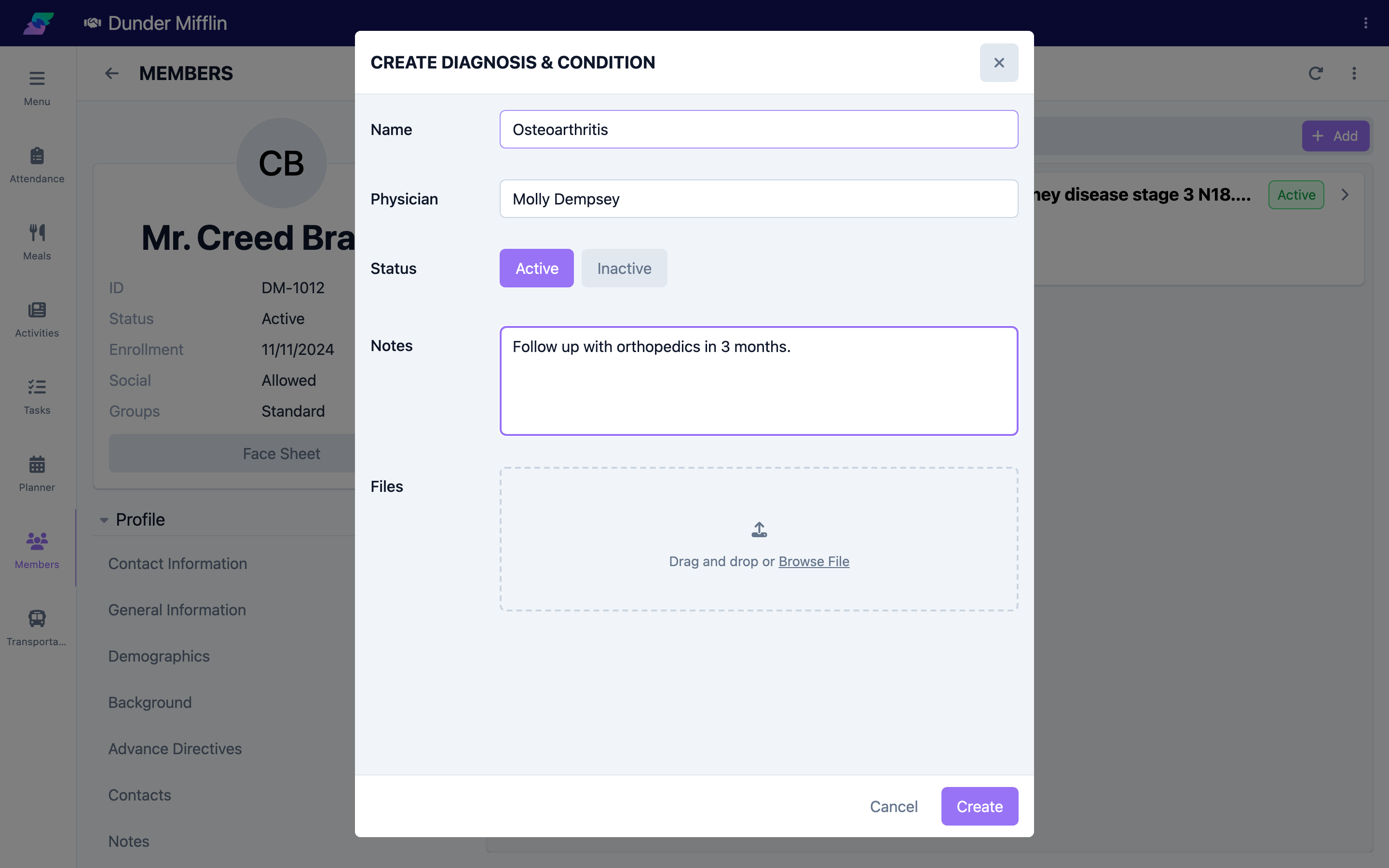Open Background section

[x=150, y=702]
